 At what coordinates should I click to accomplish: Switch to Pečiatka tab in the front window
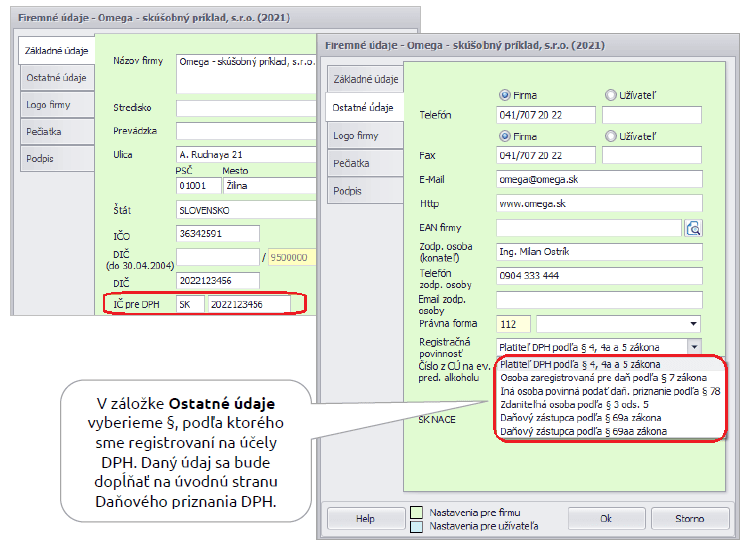click(352, 163)
